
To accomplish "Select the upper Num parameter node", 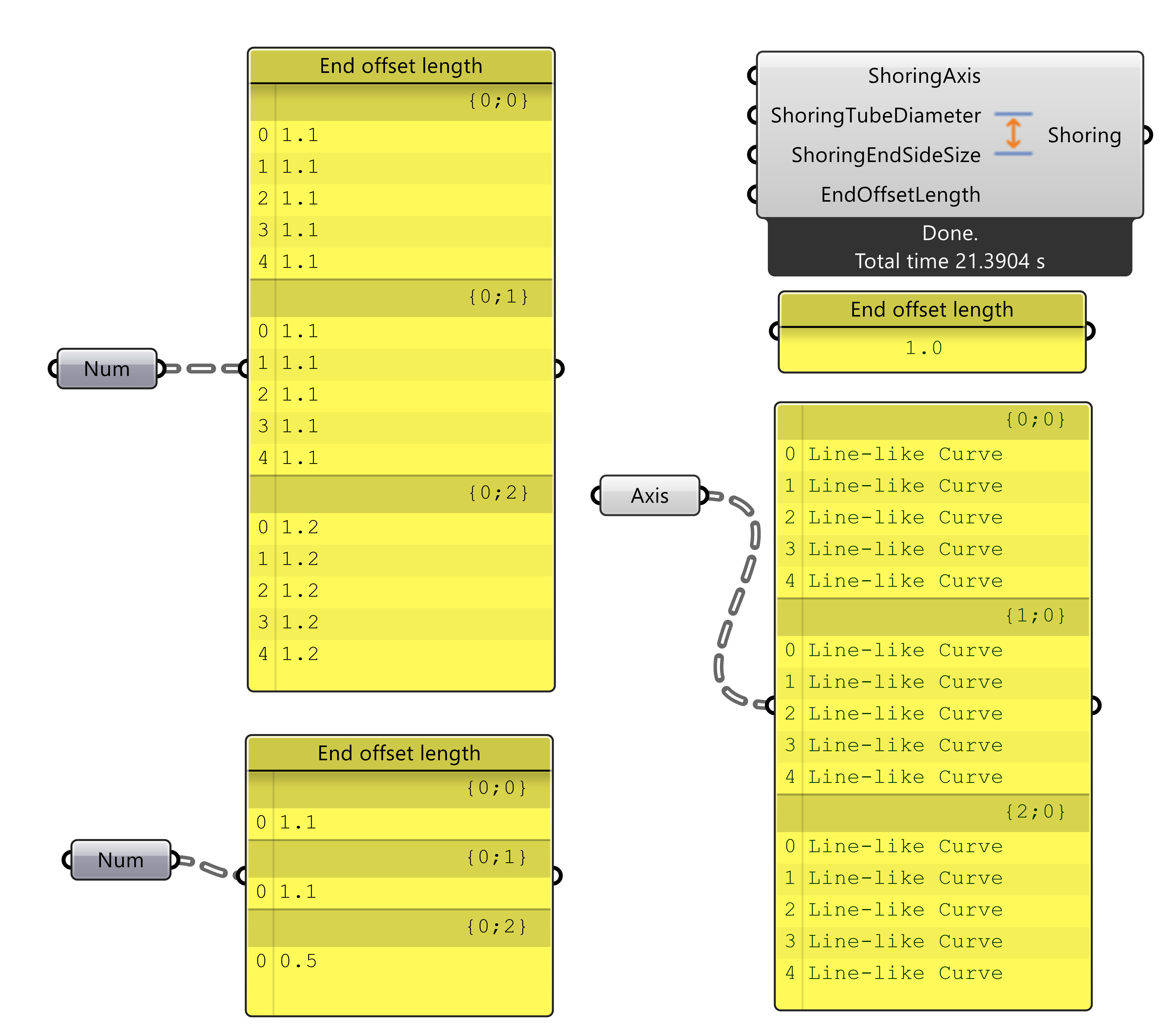I will point(107,369).
